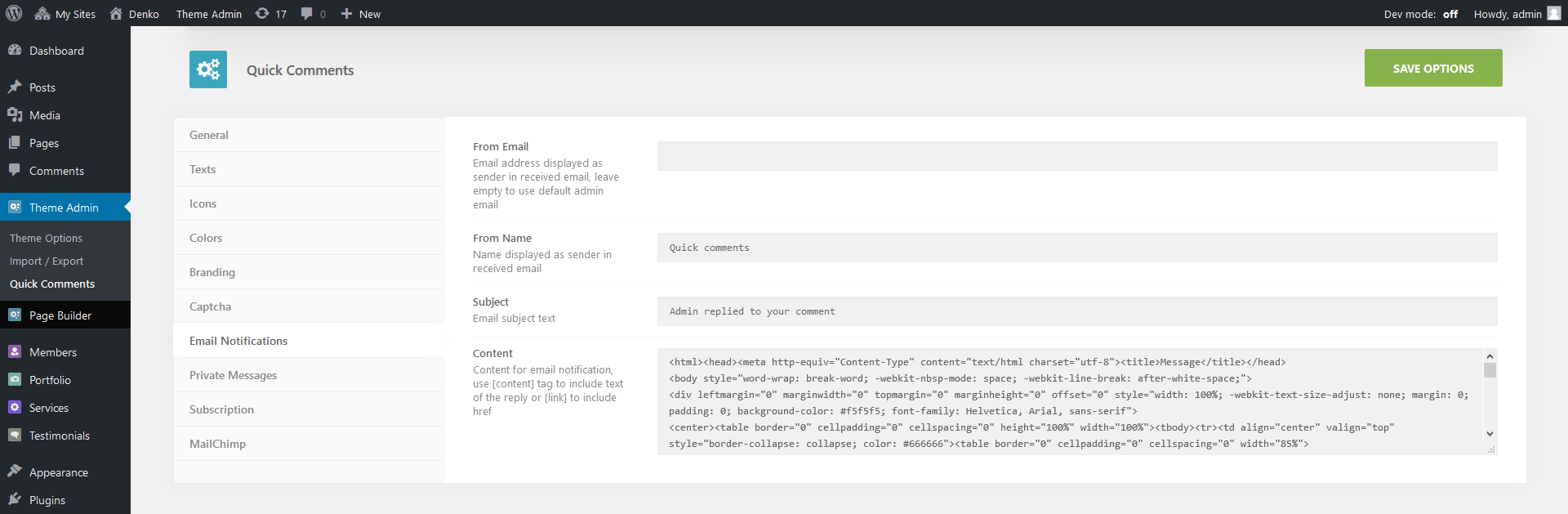
Task: Select the Texts settings tab
Action: 309,169
